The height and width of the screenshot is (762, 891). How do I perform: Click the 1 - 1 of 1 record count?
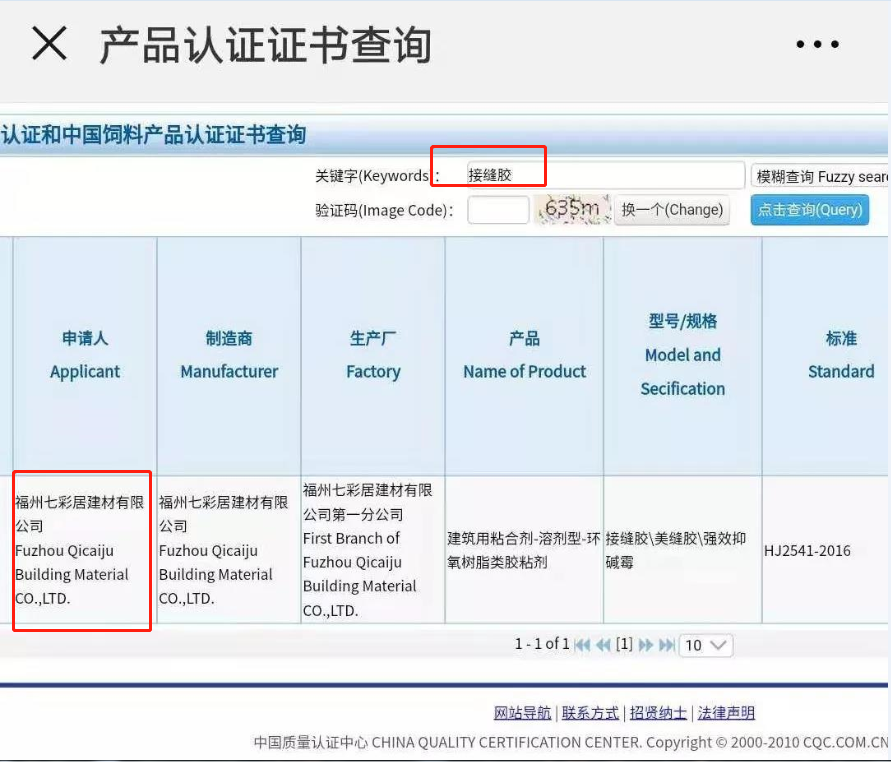pos(542,644)
